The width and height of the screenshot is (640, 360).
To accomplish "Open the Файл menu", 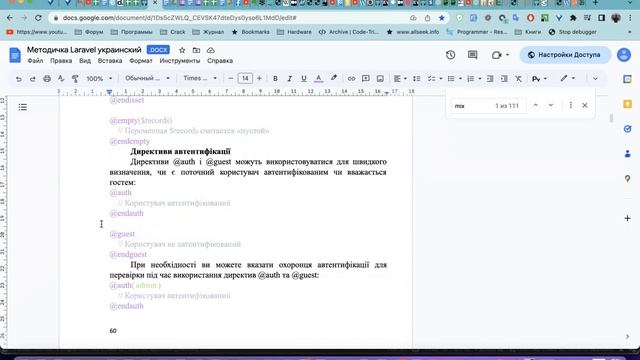I will (35, 61).
